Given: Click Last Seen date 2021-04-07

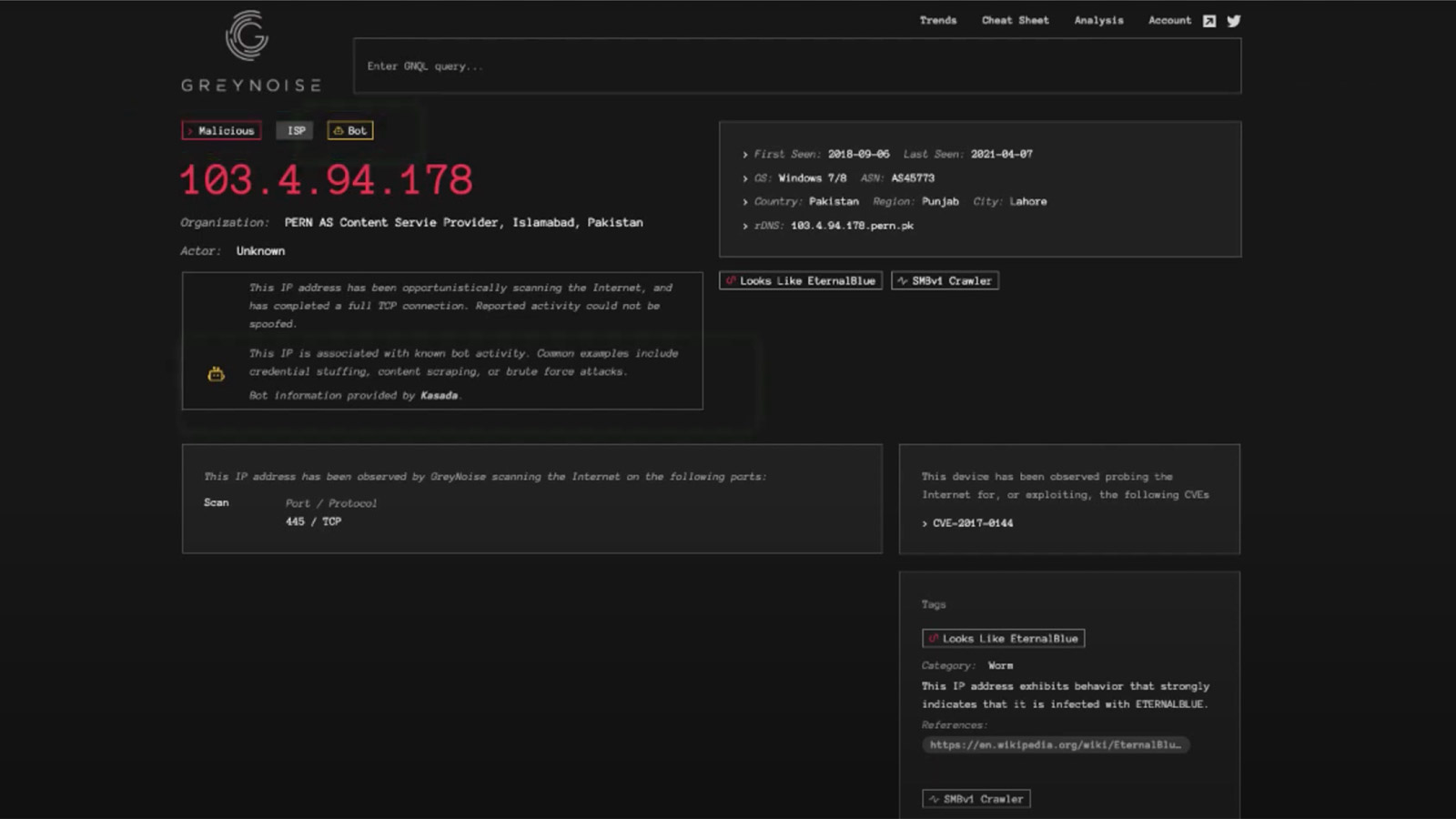Looking at the screenshot, I should tap(1001, 154).
